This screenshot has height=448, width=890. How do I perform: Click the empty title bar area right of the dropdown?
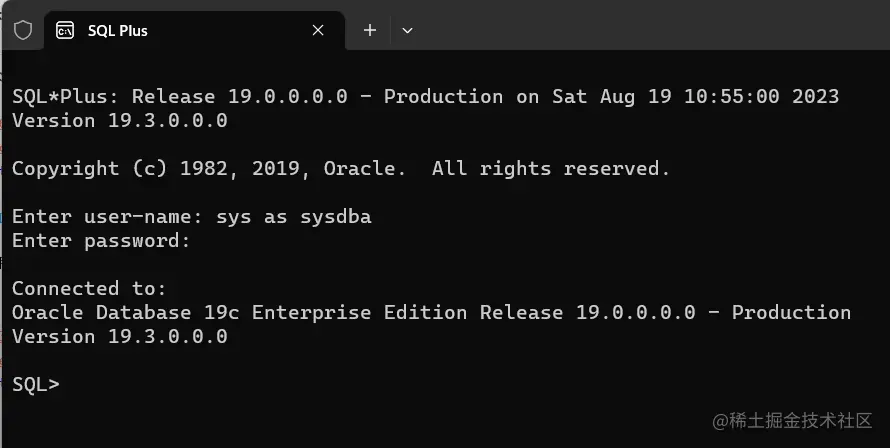pyautogui.click(x=650, y=30)
